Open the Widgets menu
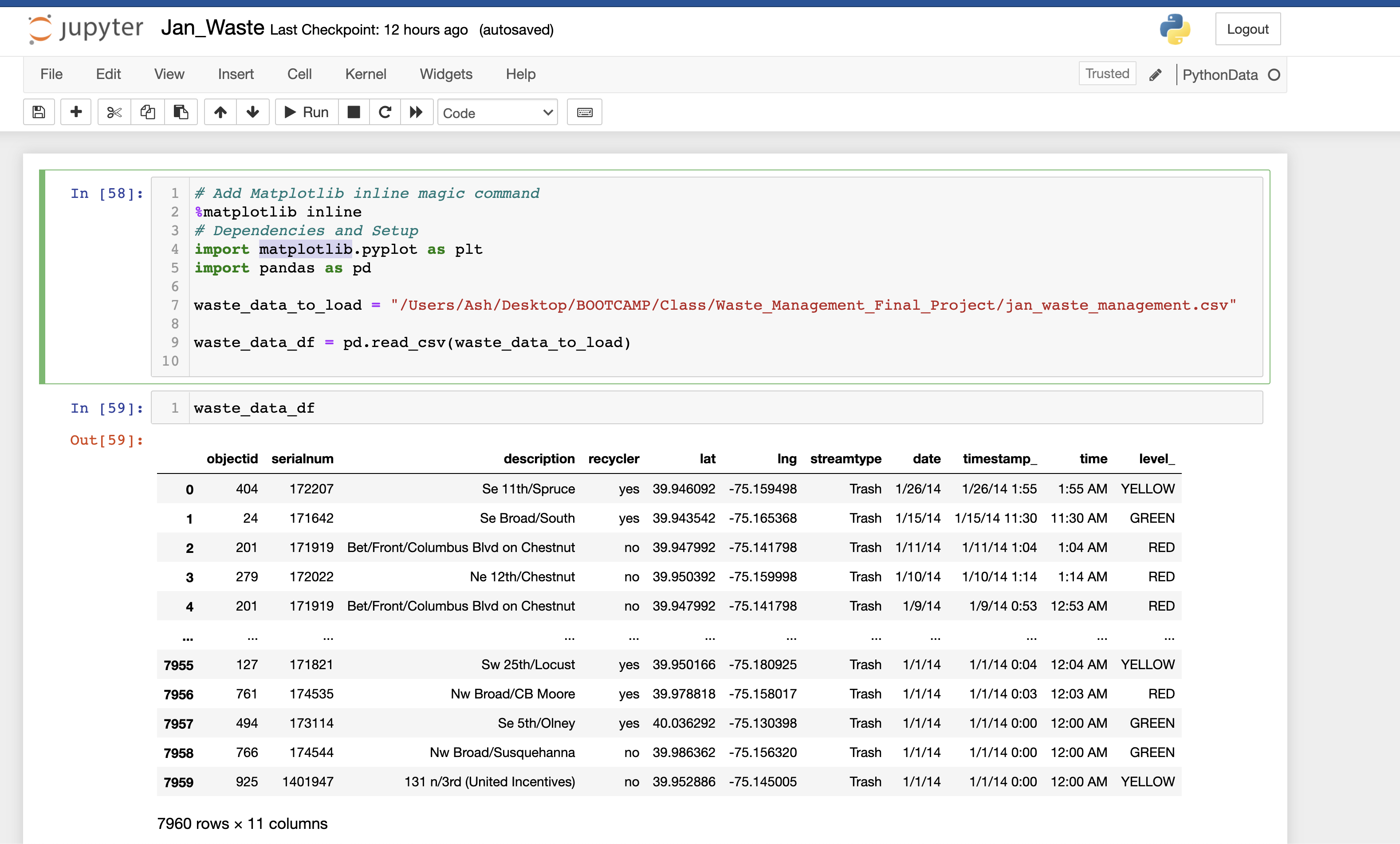Image resolution: width=1400 pixels, height=844 pixels. tap(445, 75)
